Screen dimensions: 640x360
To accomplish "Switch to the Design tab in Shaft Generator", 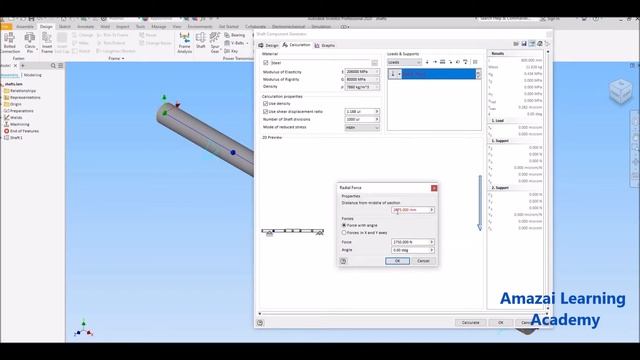I will pyautogui.click(x=269, y=45).
